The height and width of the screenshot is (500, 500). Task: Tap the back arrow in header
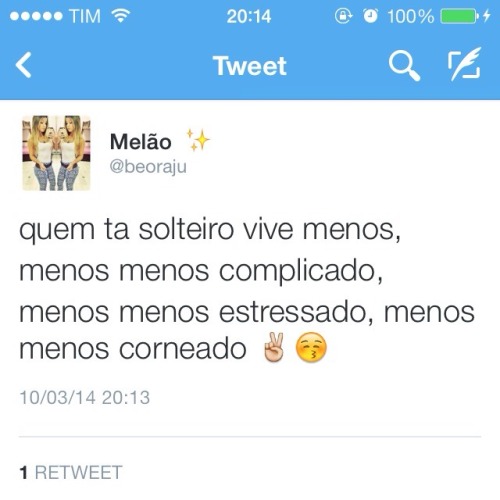pyautogui.click(x=24, y=65)
